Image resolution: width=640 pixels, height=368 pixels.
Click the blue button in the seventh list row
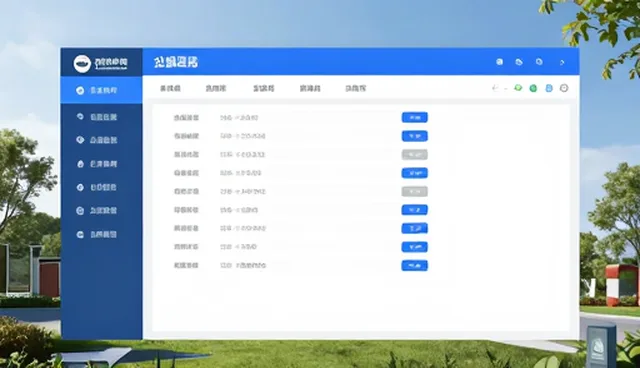click(415, 228)
